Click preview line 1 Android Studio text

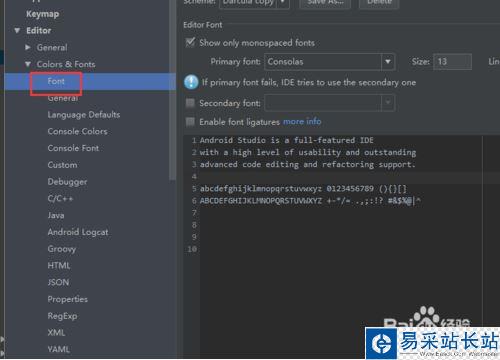click(287, 140)
